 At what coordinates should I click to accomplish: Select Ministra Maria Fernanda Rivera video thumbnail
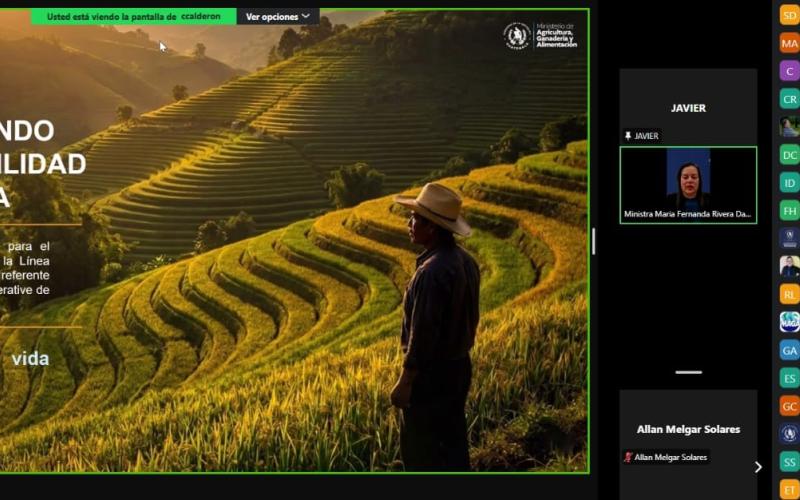pos(688,185)
